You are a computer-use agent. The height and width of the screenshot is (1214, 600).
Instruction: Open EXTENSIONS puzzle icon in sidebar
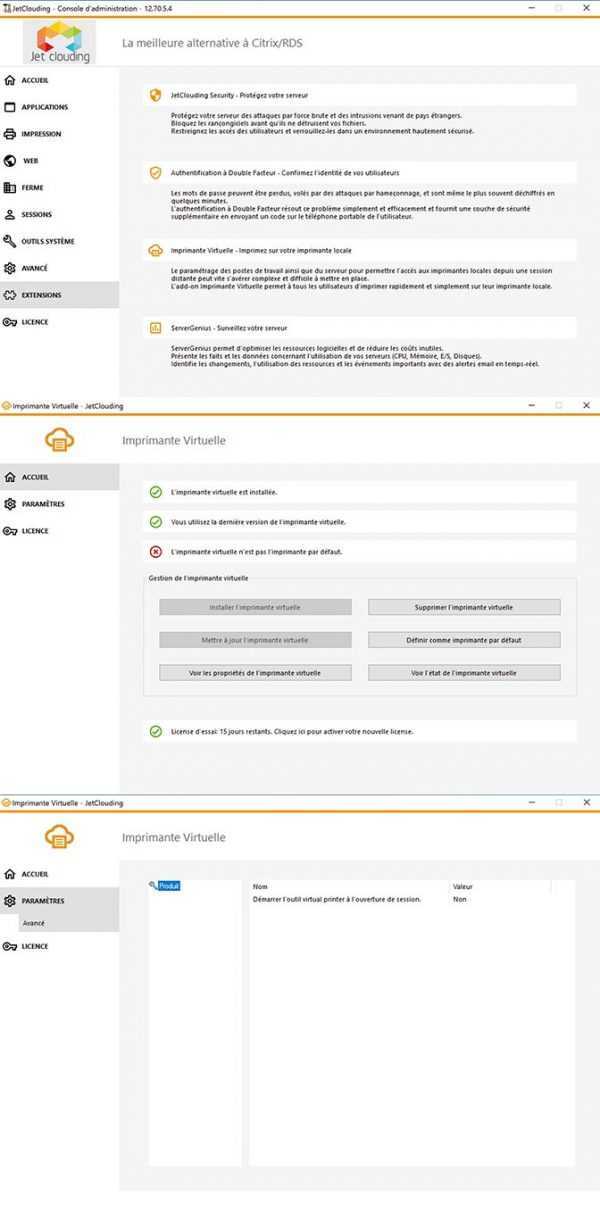point(10,295)
